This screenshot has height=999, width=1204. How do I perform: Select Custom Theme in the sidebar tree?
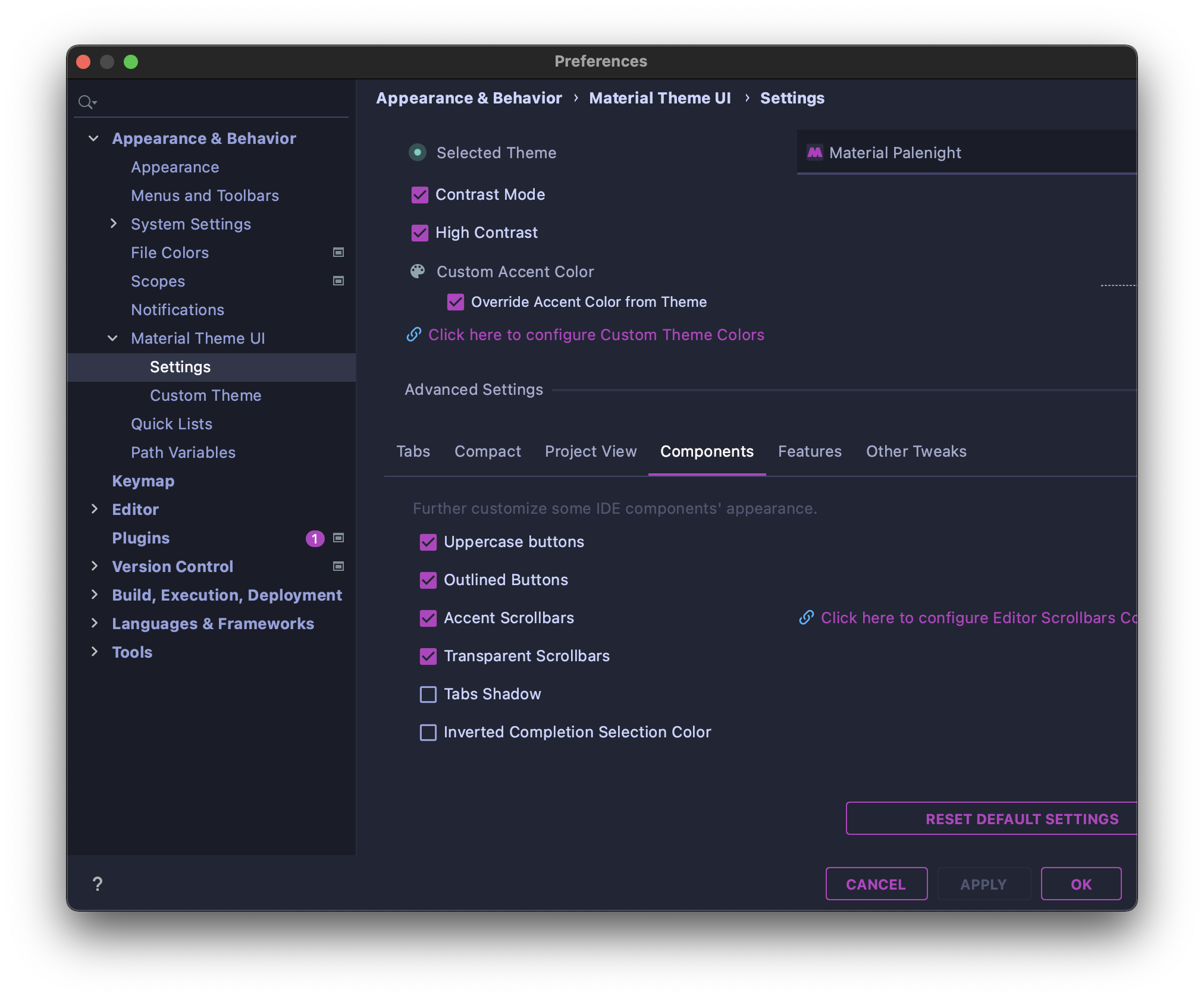pyautogui.click(x=205, y=395)
